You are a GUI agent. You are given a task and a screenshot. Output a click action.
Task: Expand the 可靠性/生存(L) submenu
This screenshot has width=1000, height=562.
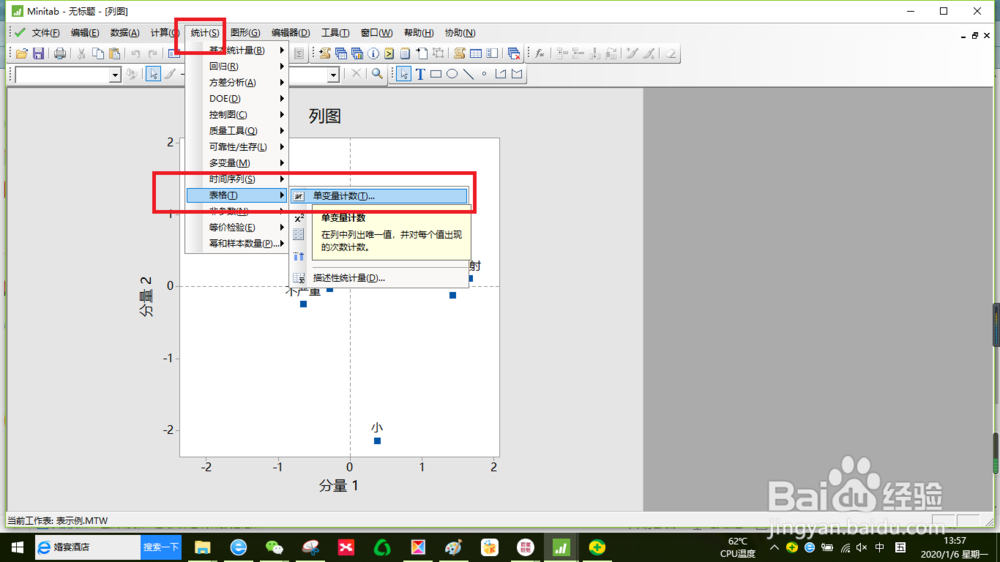coord(237,147)
